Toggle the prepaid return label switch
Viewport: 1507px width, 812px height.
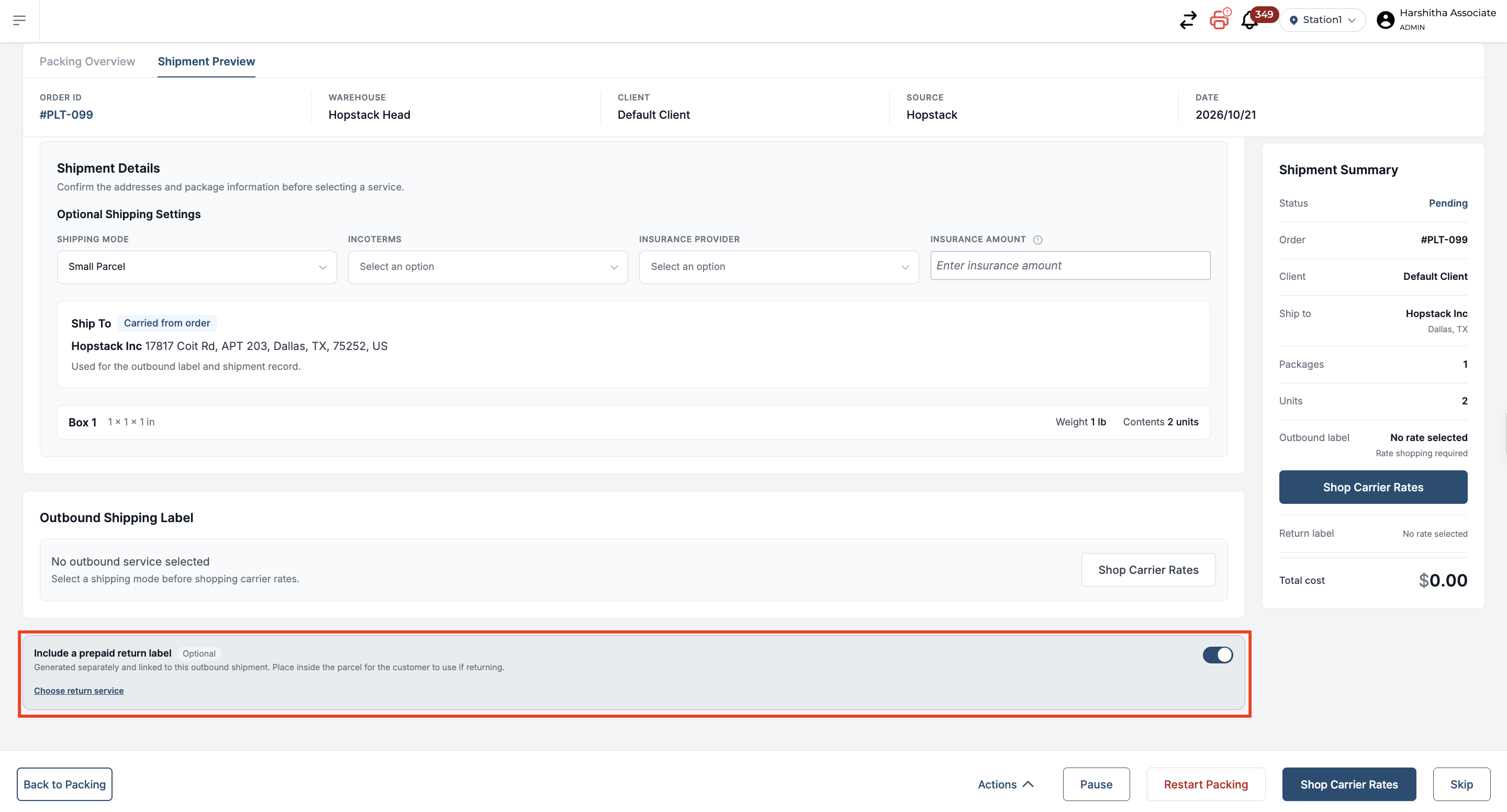coord(1218,655)
